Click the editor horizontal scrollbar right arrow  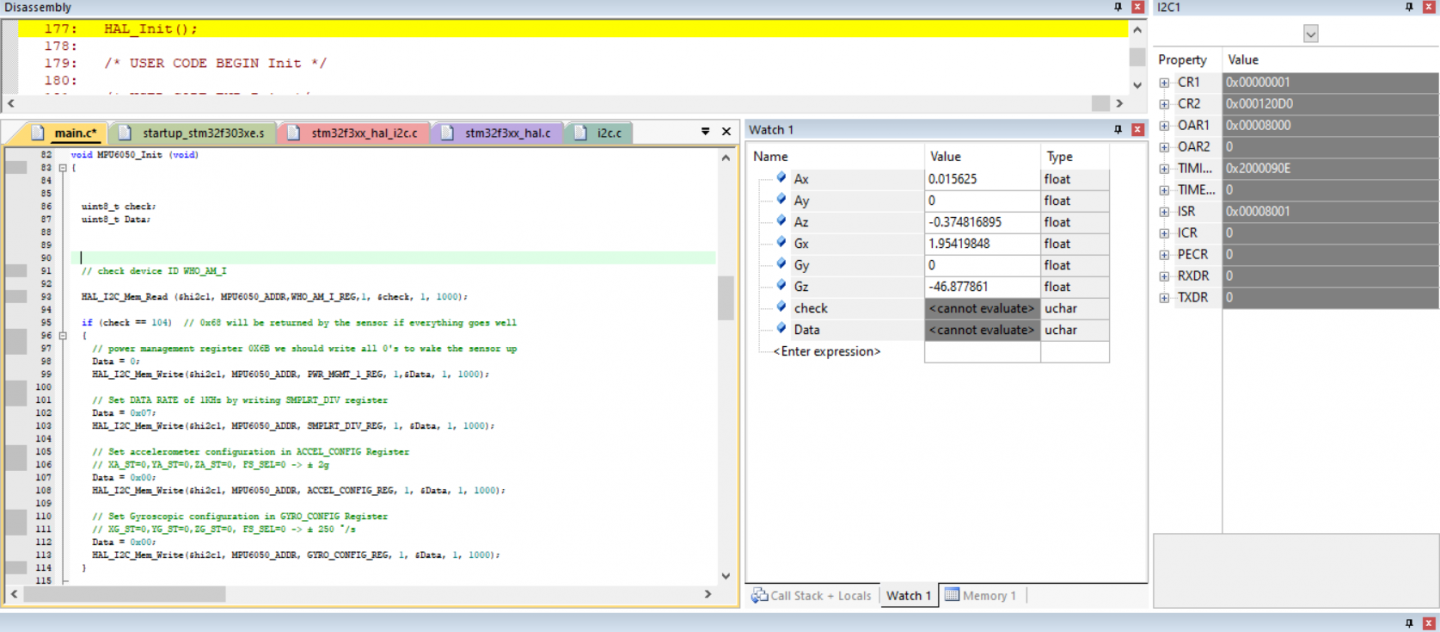[708, 594]
